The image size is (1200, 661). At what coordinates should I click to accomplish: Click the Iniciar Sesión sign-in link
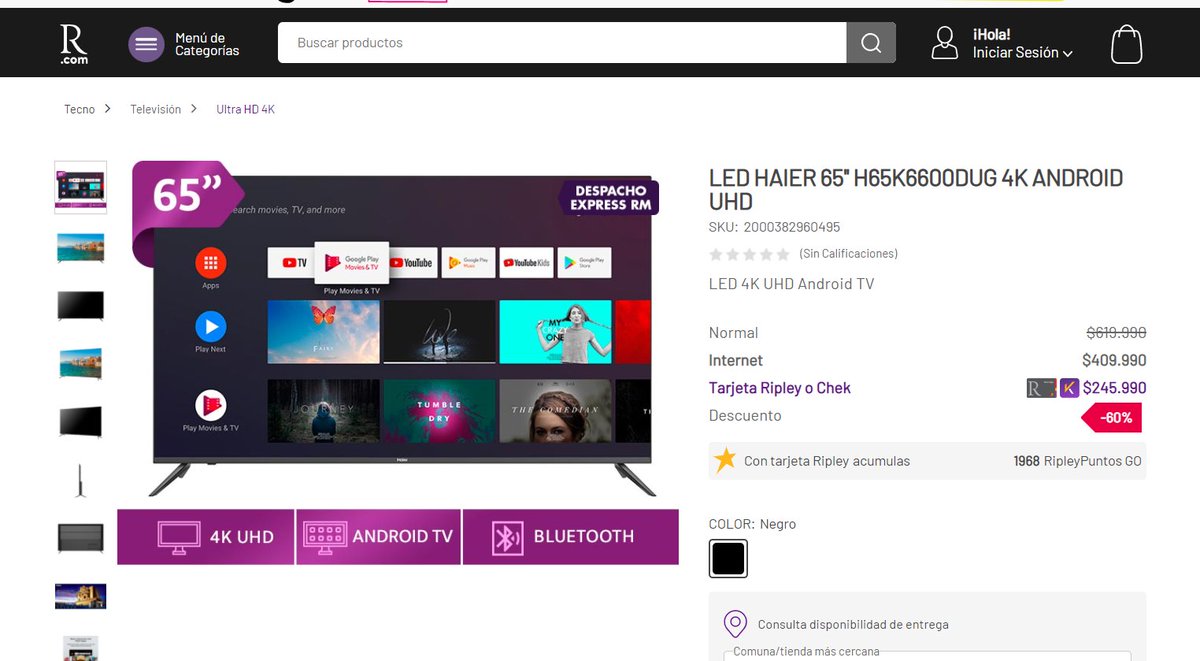pos(1015,53)
